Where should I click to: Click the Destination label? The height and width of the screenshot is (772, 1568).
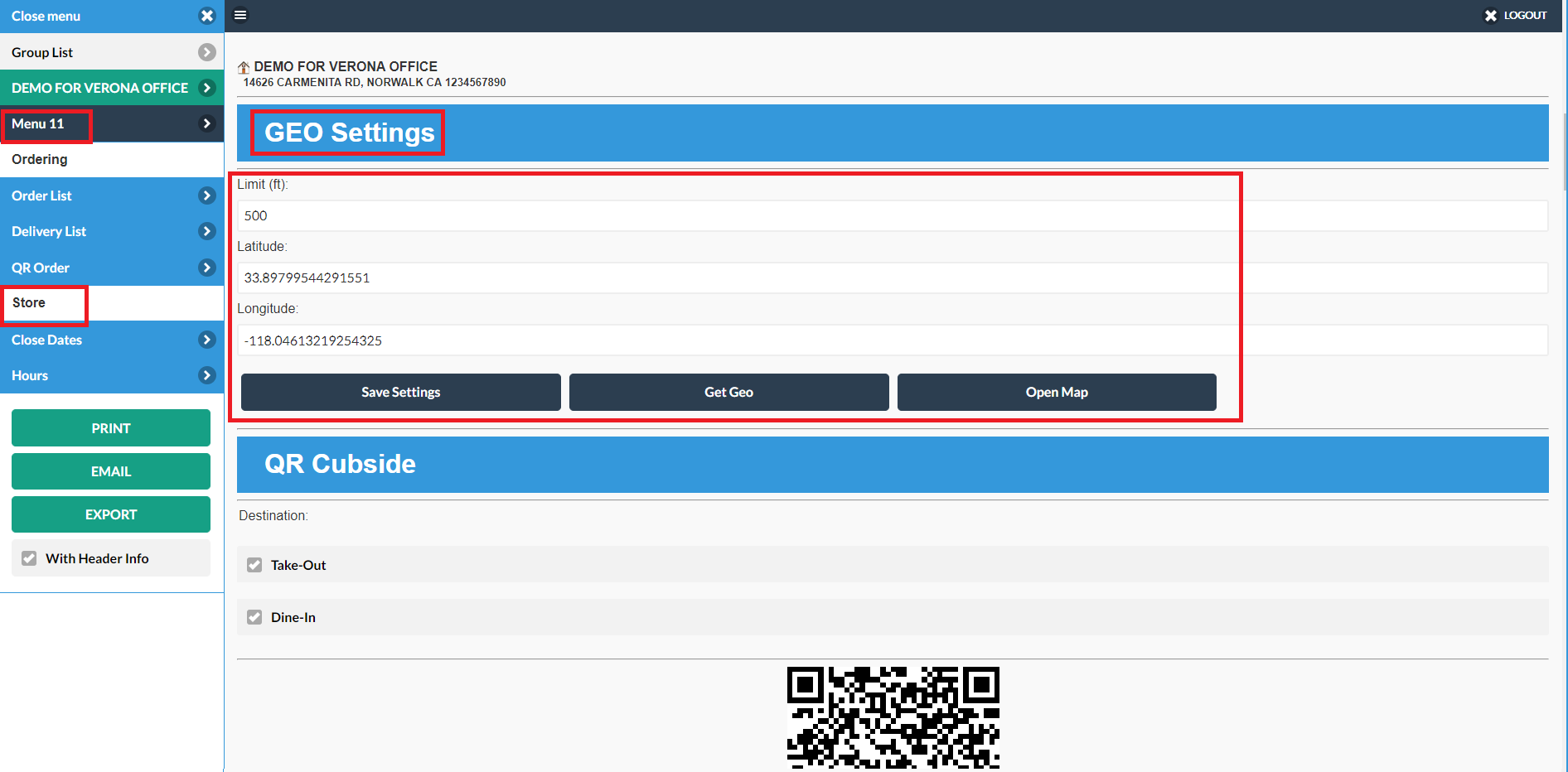pyautogui.click(x=273, y=515)
